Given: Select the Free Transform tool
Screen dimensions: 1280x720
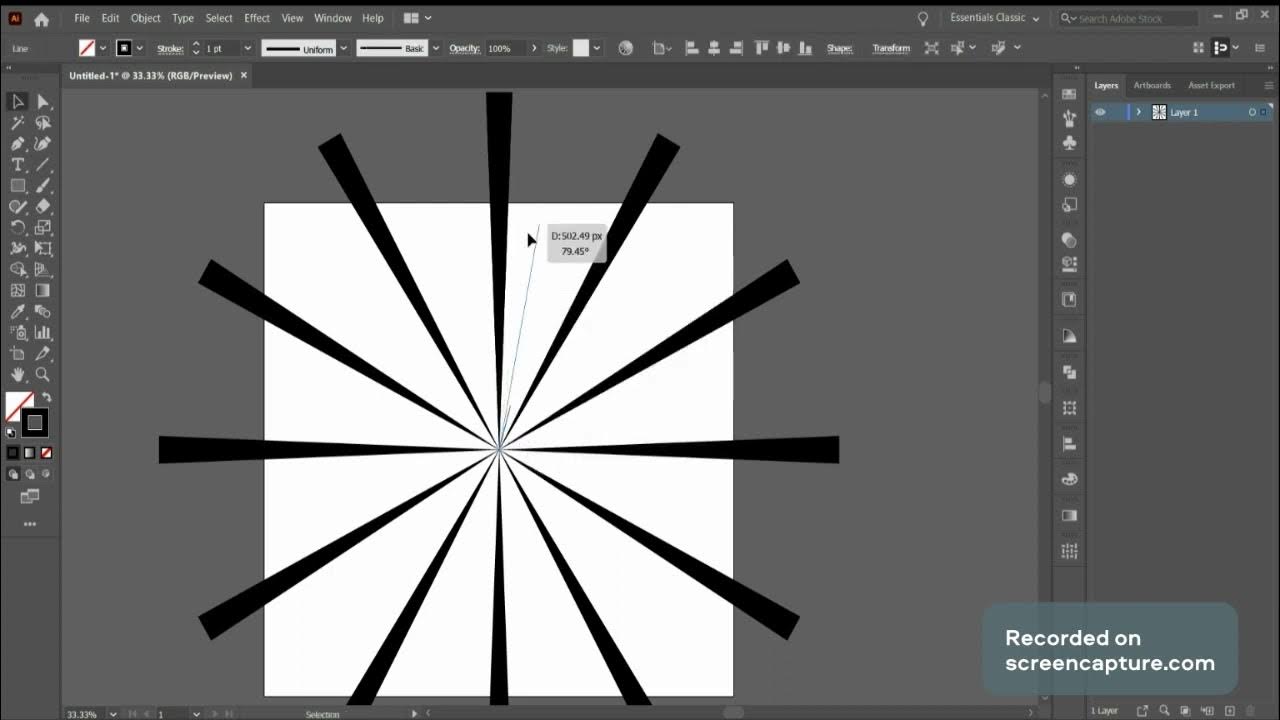Looking at the screenshot, I should point(43,249).
